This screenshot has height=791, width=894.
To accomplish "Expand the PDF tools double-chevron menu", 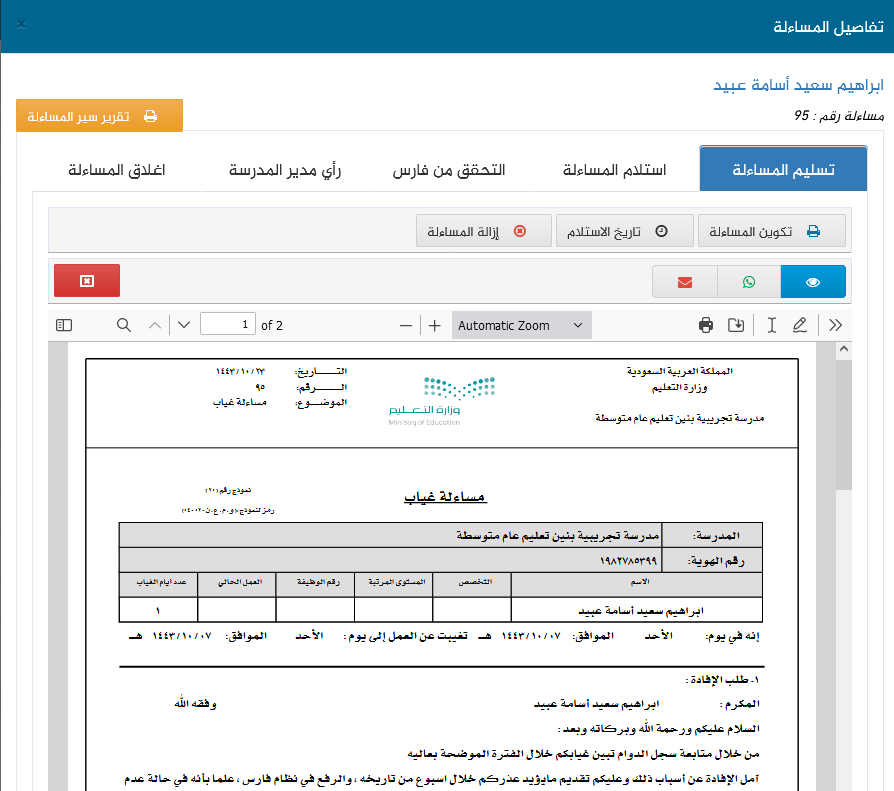I will point(836,325).
